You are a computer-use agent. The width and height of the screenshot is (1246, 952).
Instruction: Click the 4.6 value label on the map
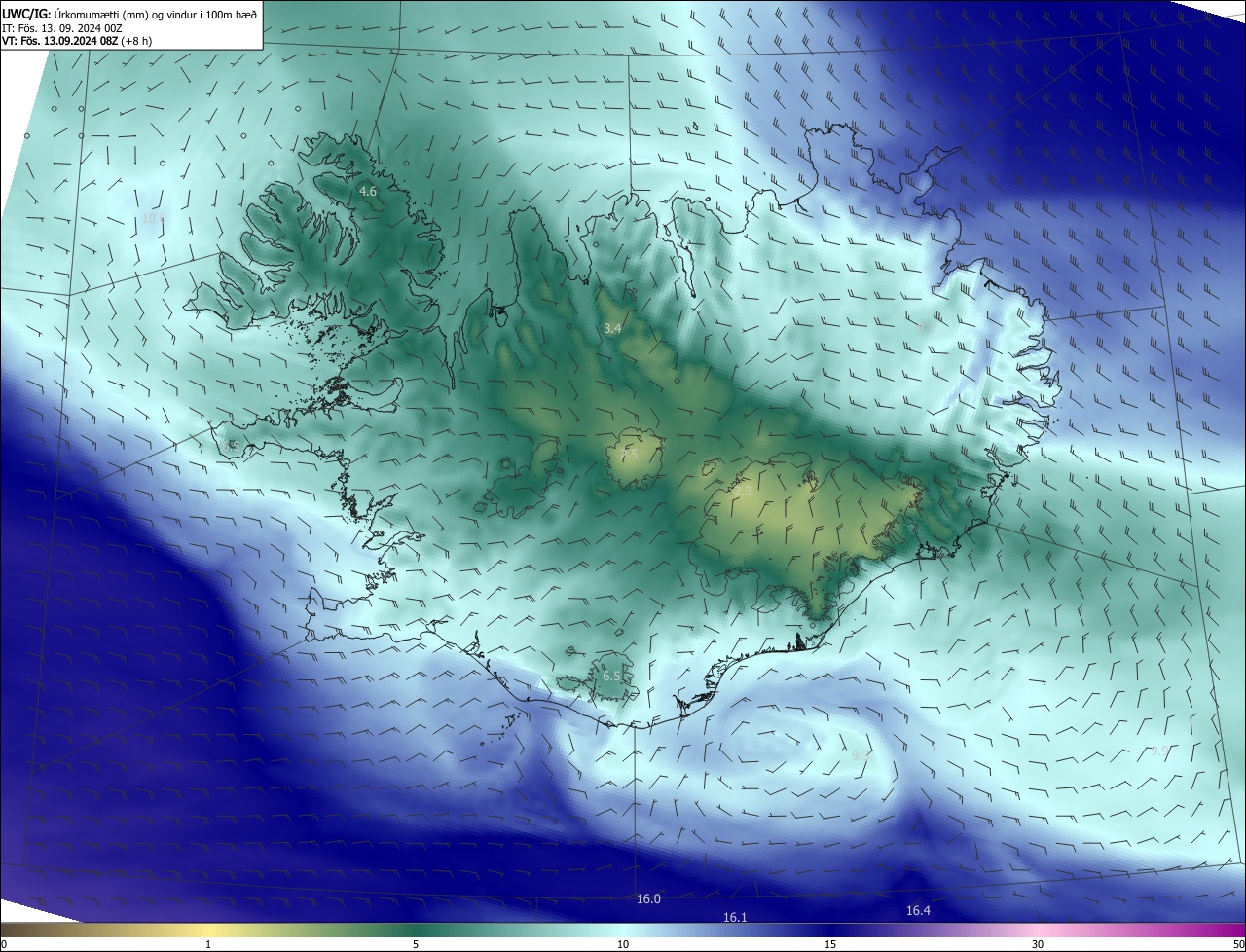click(368, 192)
